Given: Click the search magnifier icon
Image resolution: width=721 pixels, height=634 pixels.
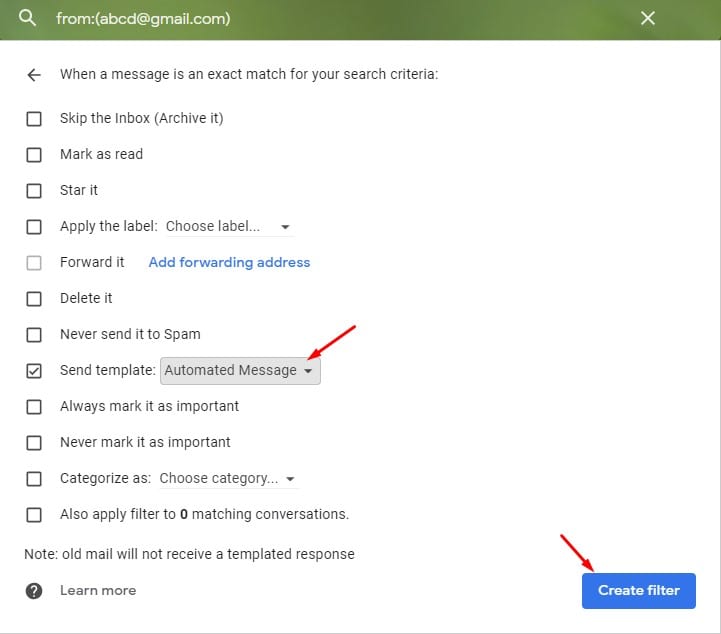Looking at the screenshot, I should [x=27, y=18].
